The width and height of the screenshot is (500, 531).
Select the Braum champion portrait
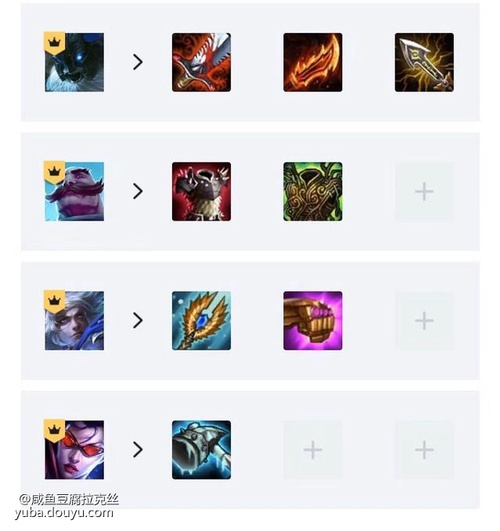(74, 192)
